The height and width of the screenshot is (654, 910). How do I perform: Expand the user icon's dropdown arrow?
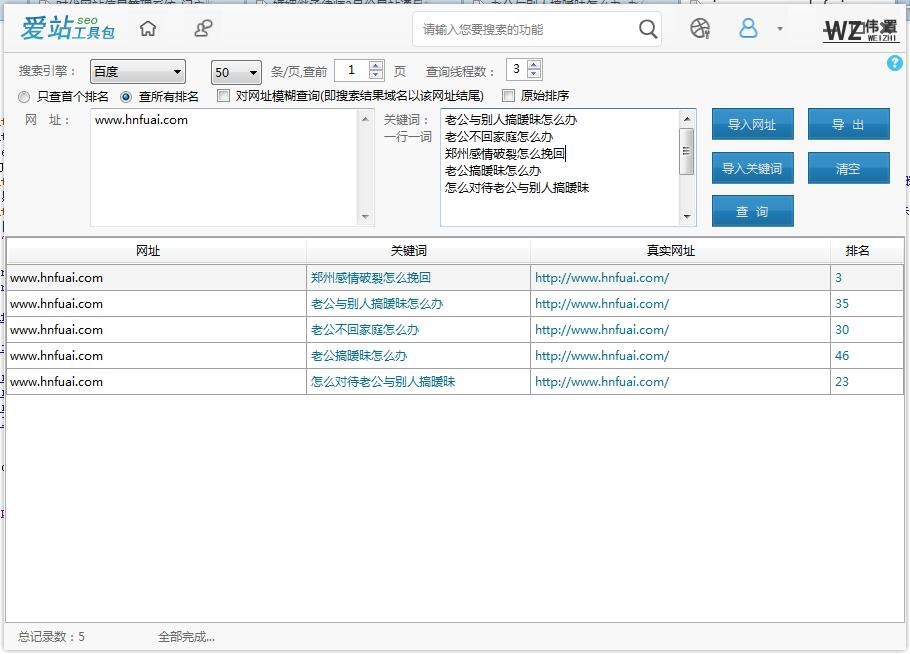[778, 29]
